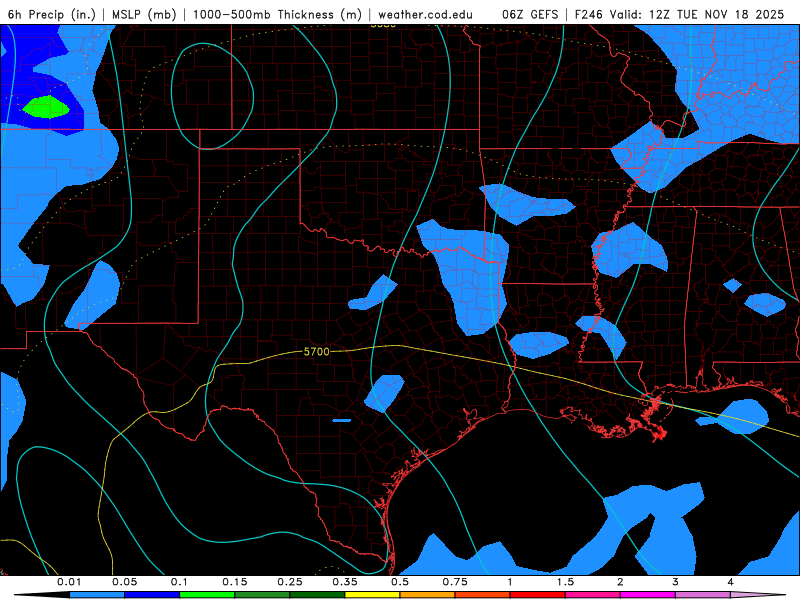The height and width of the screenshot is (600, 800).
Task: Click the 1.5 legend label
Action: [565, 582]
